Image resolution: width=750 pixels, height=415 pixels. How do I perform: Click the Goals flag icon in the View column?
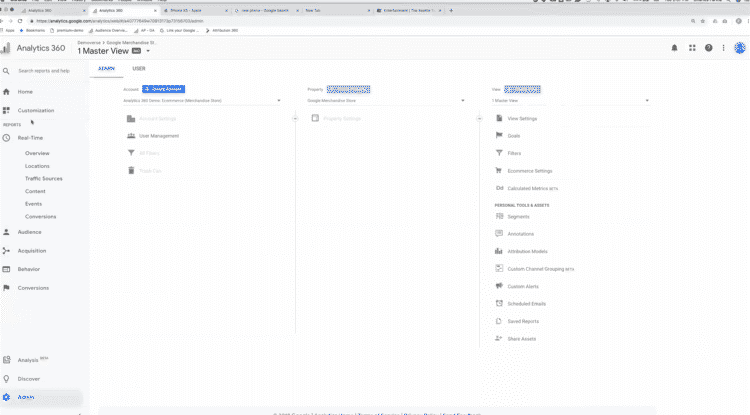499,135
